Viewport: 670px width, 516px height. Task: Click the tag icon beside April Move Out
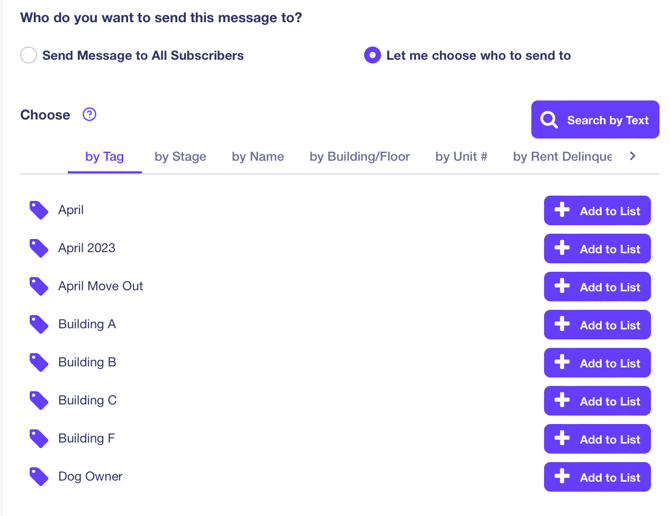coord(39,286)
